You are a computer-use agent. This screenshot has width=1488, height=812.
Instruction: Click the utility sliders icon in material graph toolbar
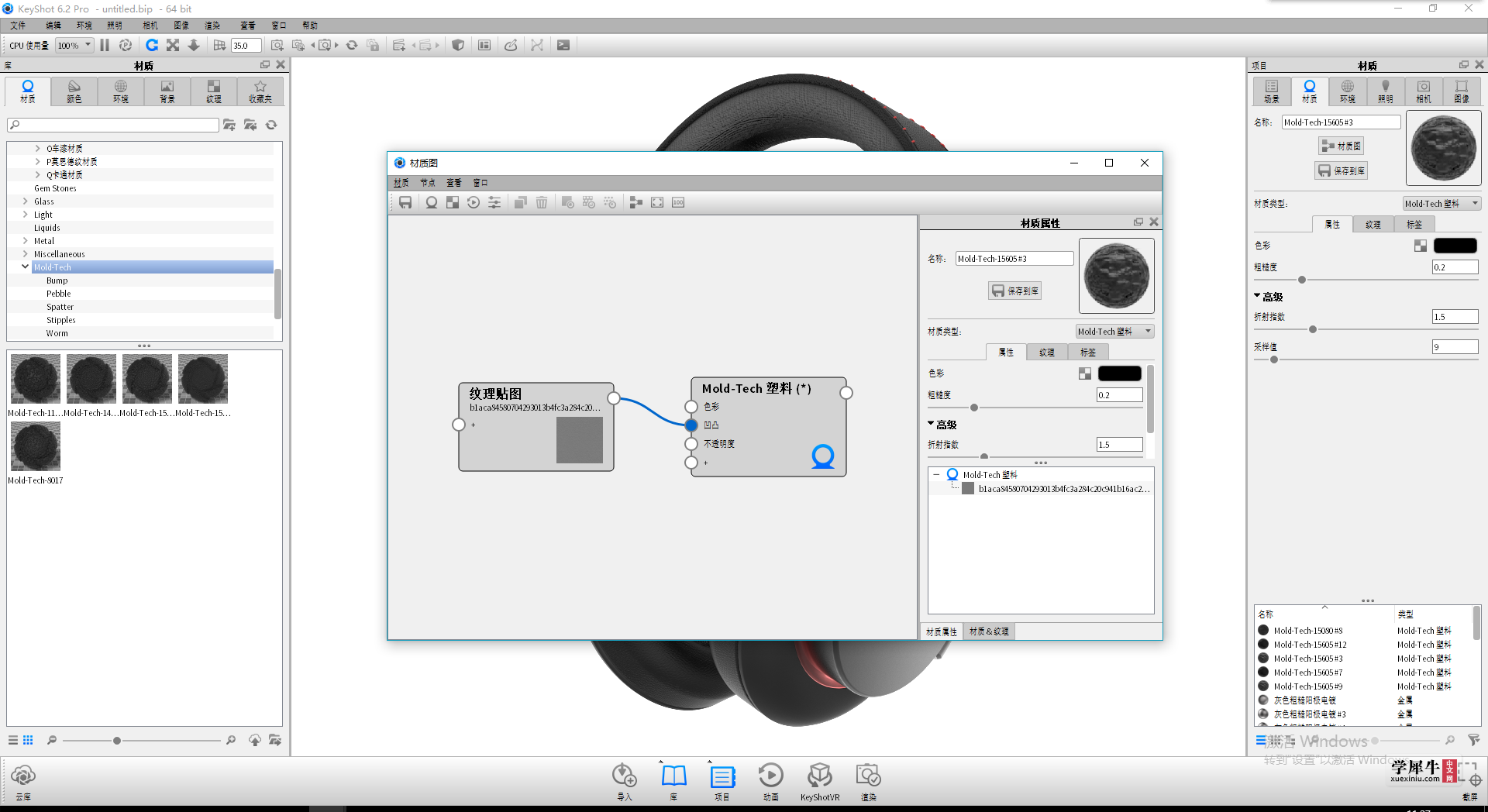pyautogui.click(x=494, y=202)
